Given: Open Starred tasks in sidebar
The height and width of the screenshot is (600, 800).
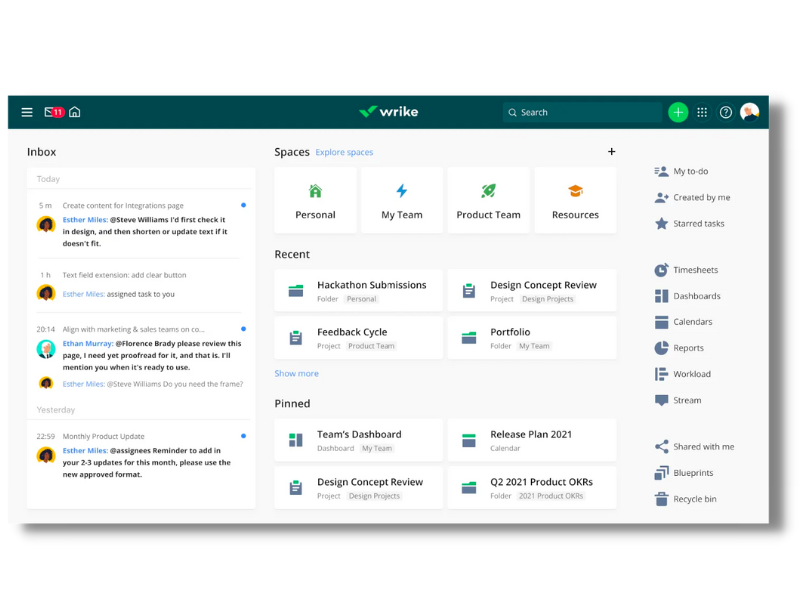Looking at the screenshot, I should (x=689, y=223).
